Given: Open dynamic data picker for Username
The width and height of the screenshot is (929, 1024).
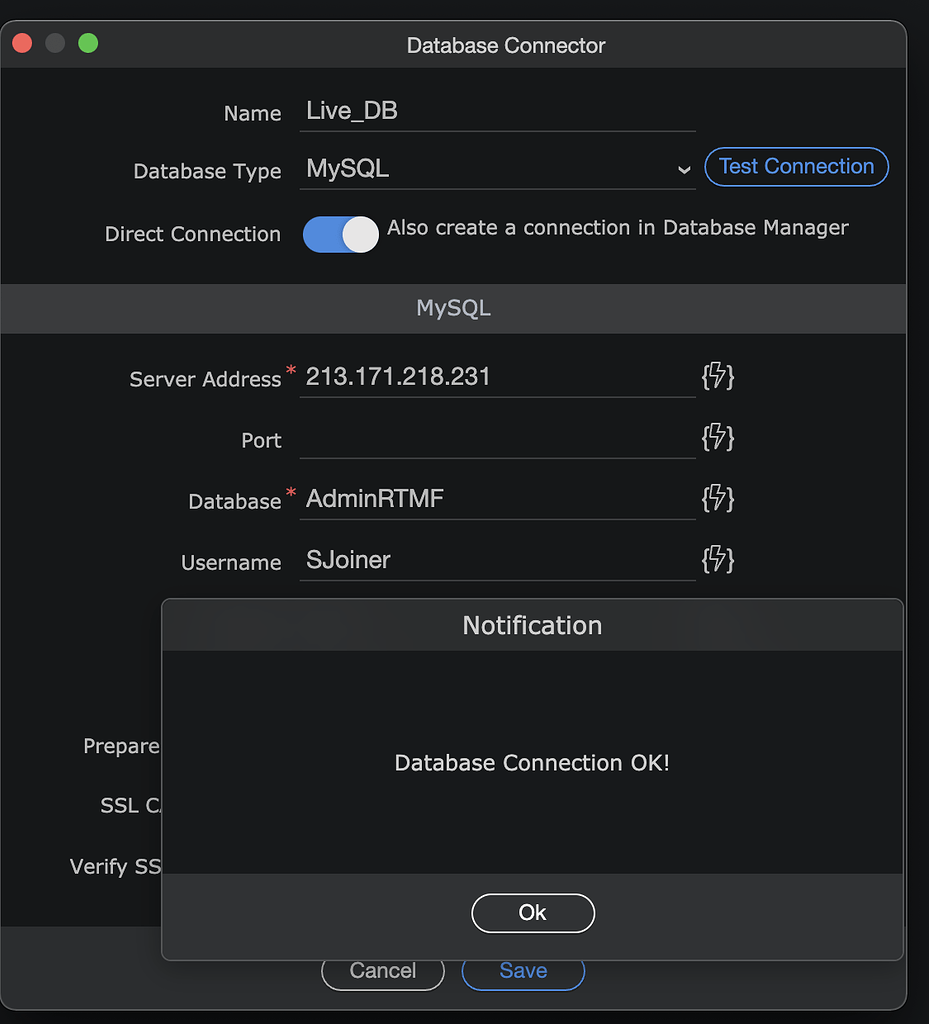Looking at the screenshot, I should [717, 560].
